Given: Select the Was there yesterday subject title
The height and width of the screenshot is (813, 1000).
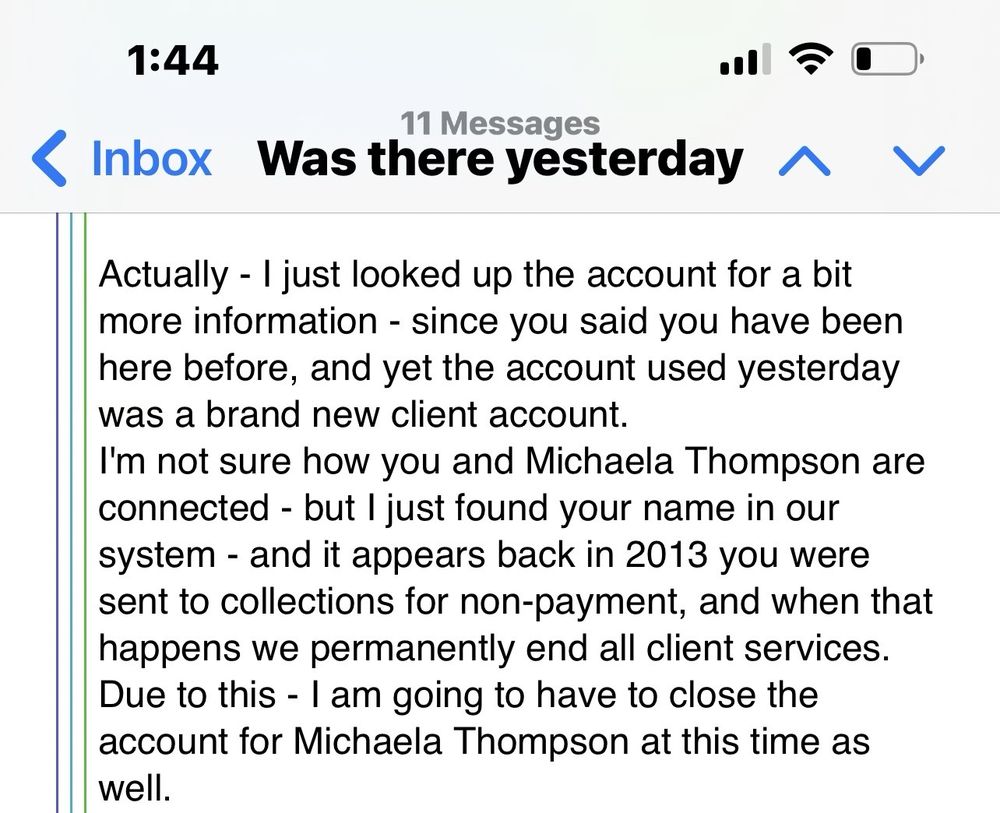Looking at the screenshot, I should pos(500,159).
